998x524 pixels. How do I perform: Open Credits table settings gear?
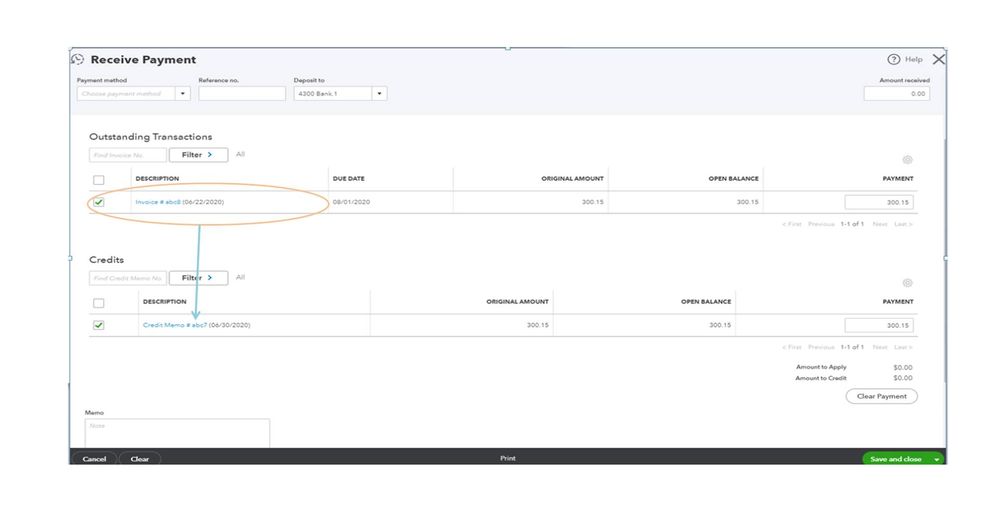click(x=908, y=283)
